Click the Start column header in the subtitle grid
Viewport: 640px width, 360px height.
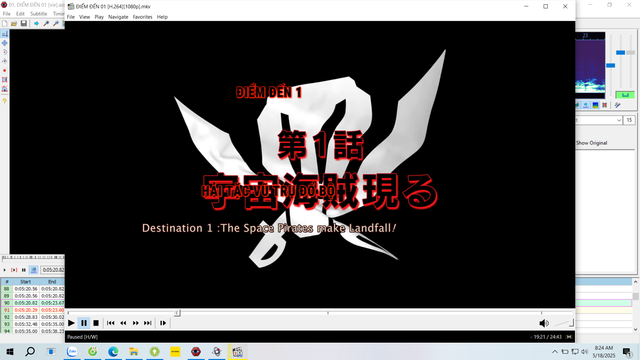tap(25, 282)
